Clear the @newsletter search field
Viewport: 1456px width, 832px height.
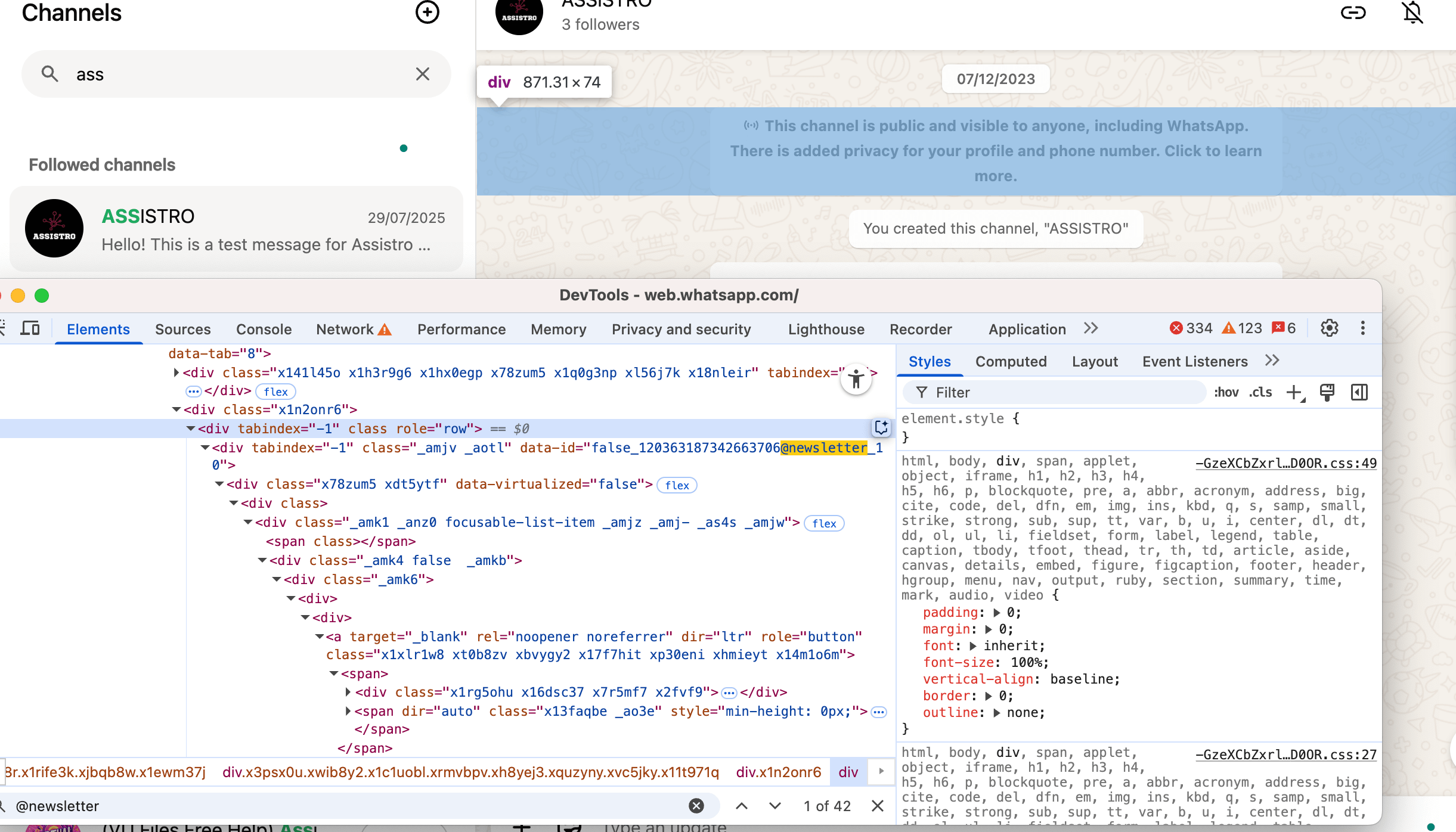696,806
